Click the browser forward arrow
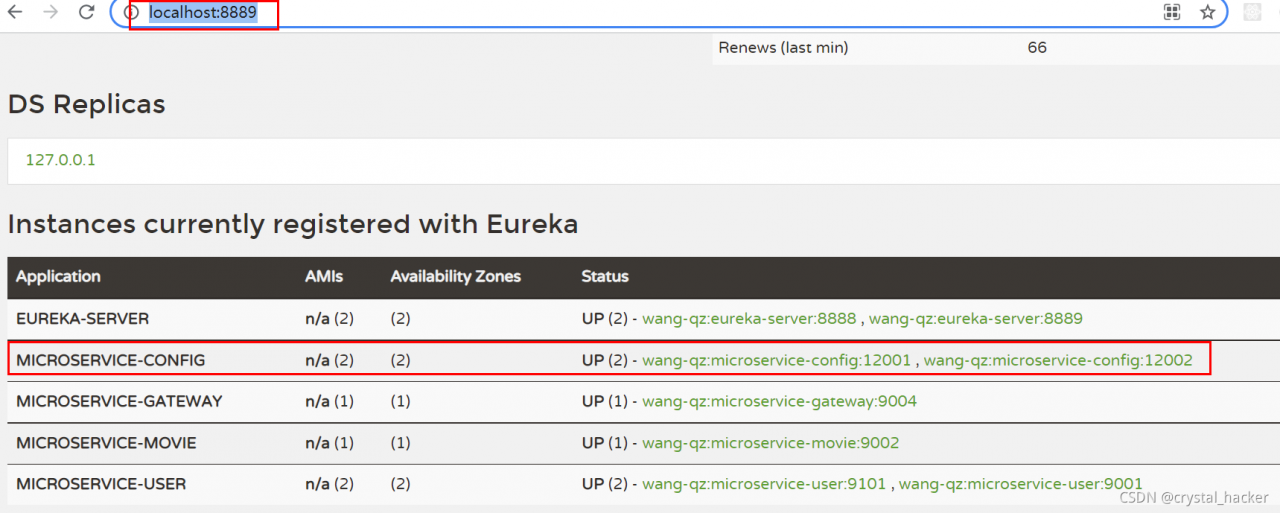This screenshot has width=1280, height=513. [x=51, y=12]
